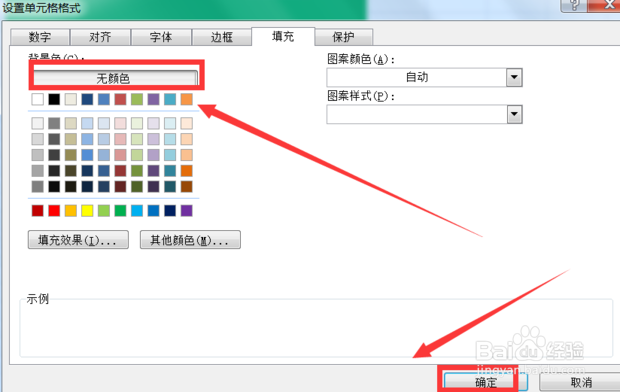Image resolution: width=620 pixels, height=392 pixels.
Task: Click the 图案颜色 combo box showing 自动
Action: (424, 77)
